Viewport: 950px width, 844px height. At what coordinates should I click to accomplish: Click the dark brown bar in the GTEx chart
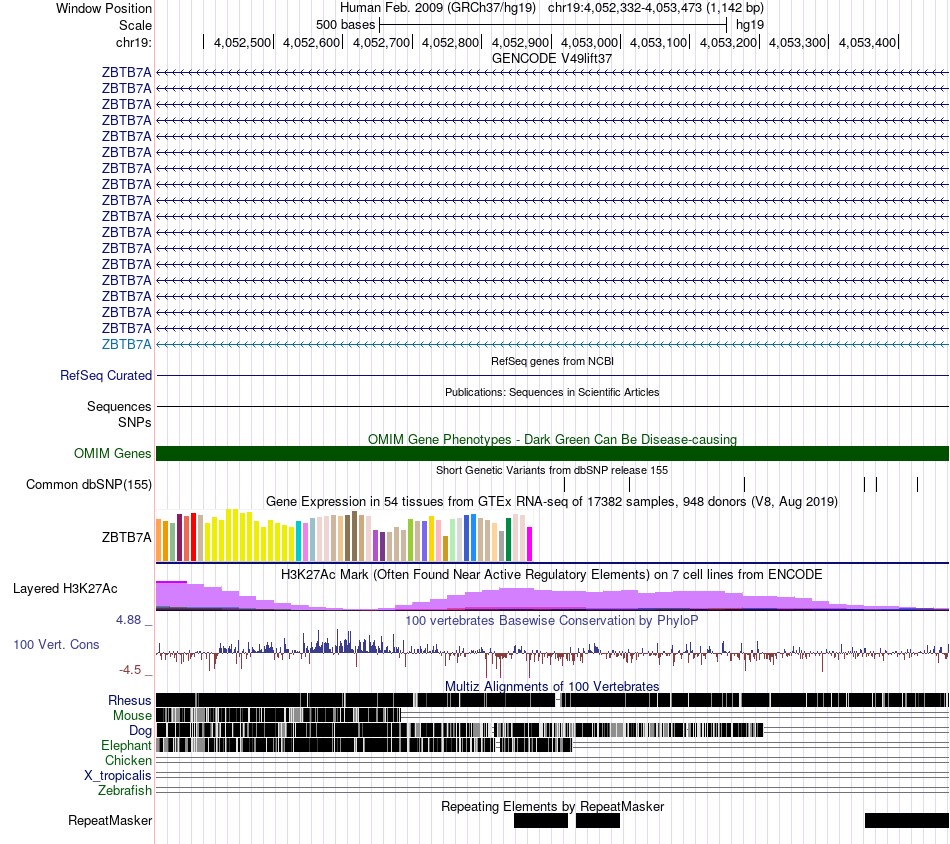(354, 536)
